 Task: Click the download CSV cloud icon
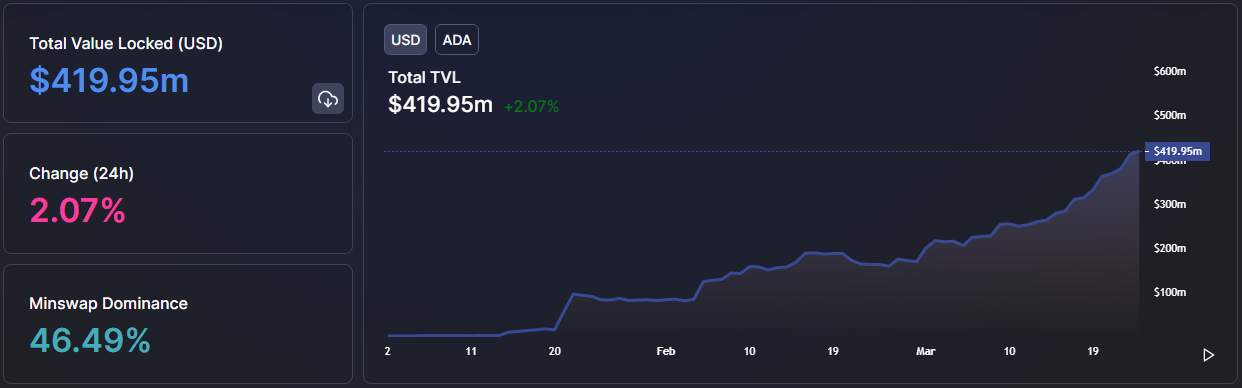[328, 99]
